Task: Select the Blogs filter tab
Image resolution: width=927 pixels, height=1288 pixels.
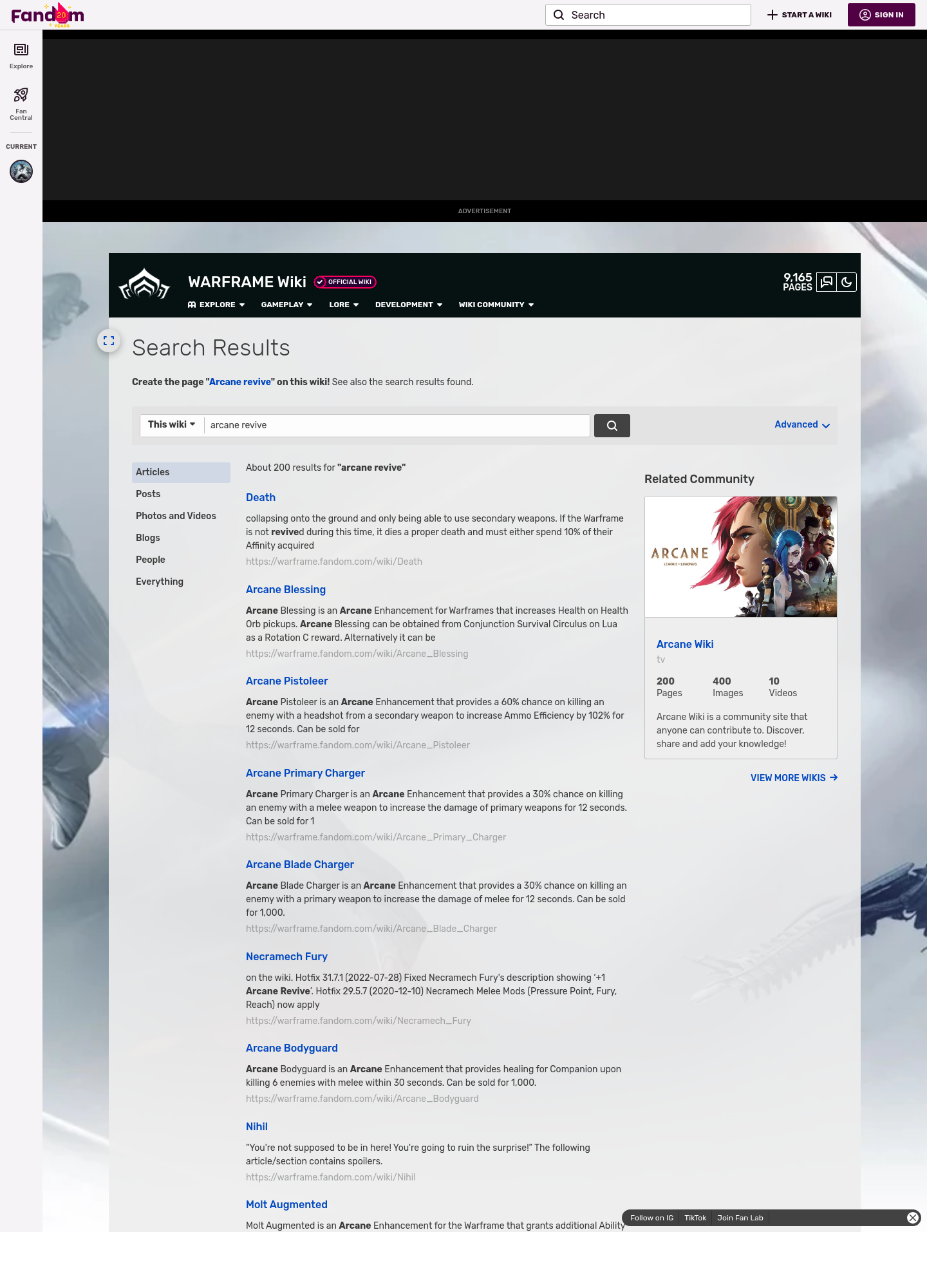Action: 181,538
